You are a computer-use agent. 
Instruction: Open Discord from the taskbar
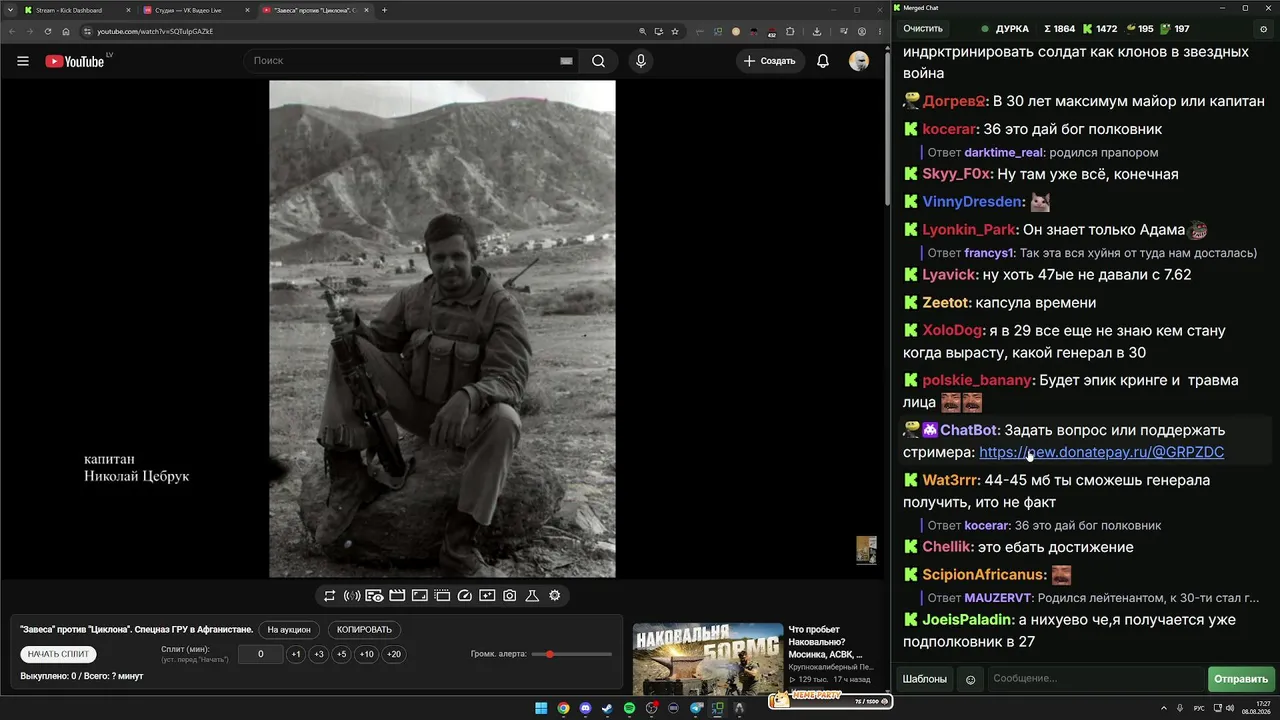[585, 708]
